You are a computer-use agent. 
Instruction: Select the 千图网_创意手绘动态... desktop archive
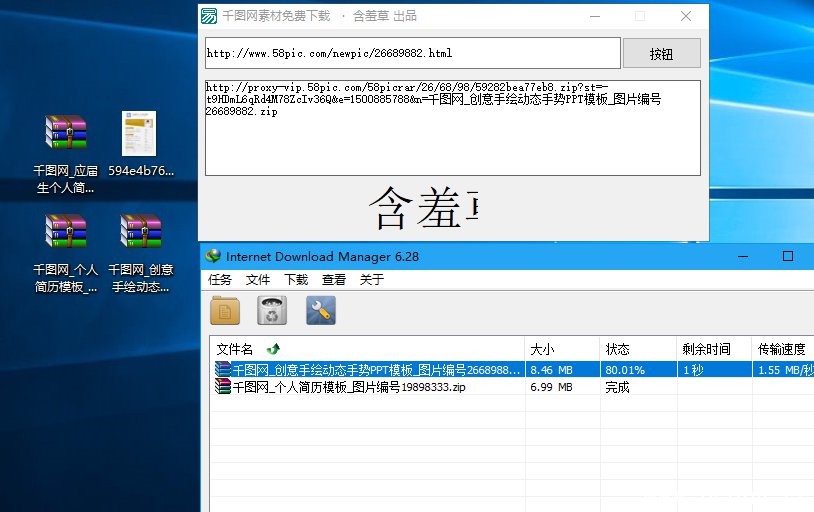click(140, 254)
